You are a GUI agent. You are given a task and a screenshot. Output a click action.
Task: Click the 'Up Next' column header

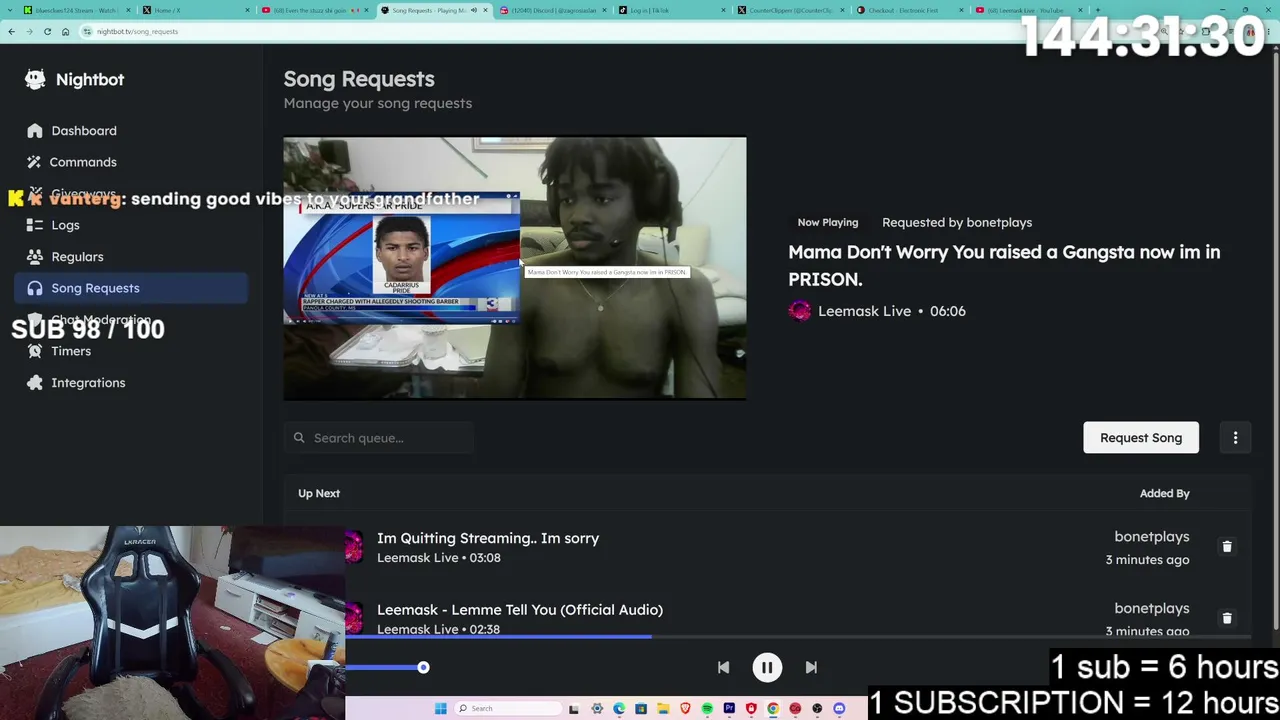[319, 494]
